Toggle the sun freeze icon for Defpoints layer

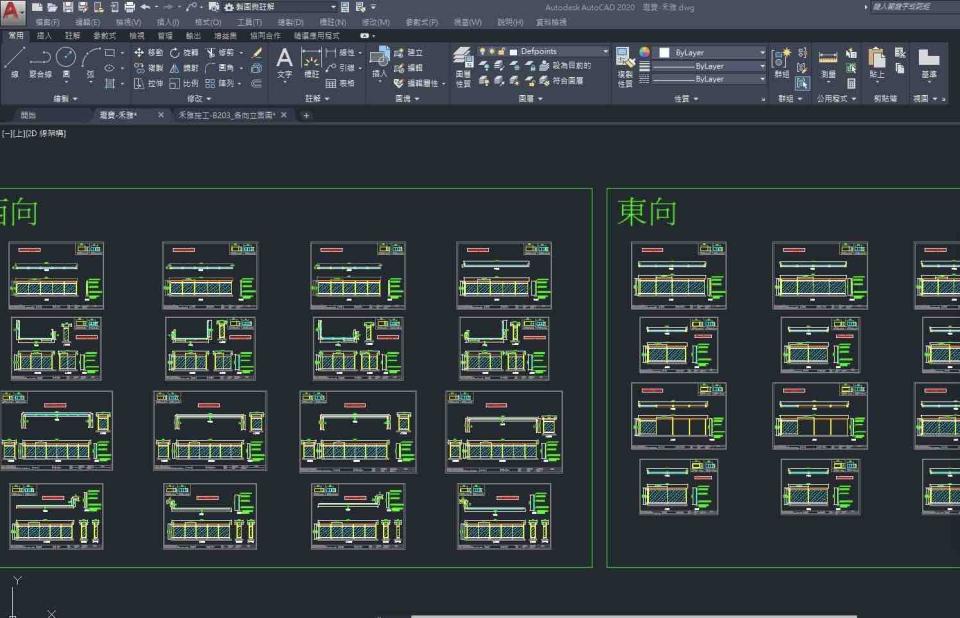tap(493, 51)
